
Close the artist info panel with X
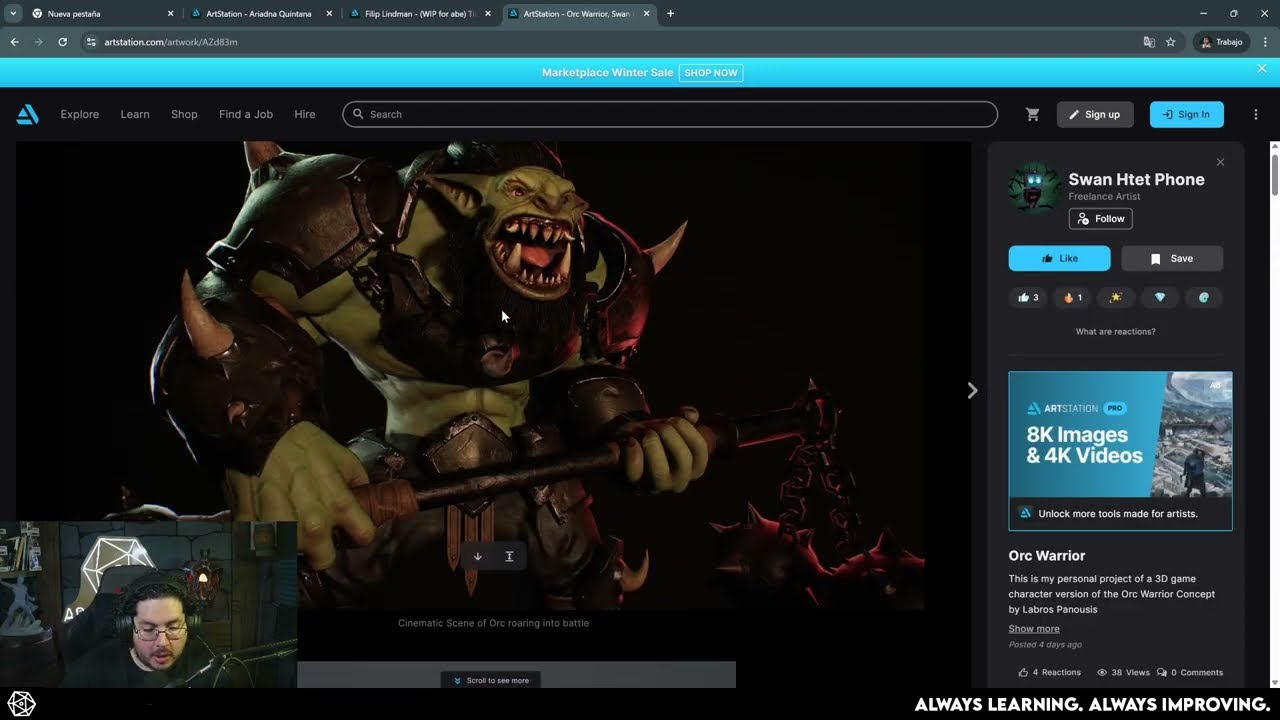point(1220,162)
